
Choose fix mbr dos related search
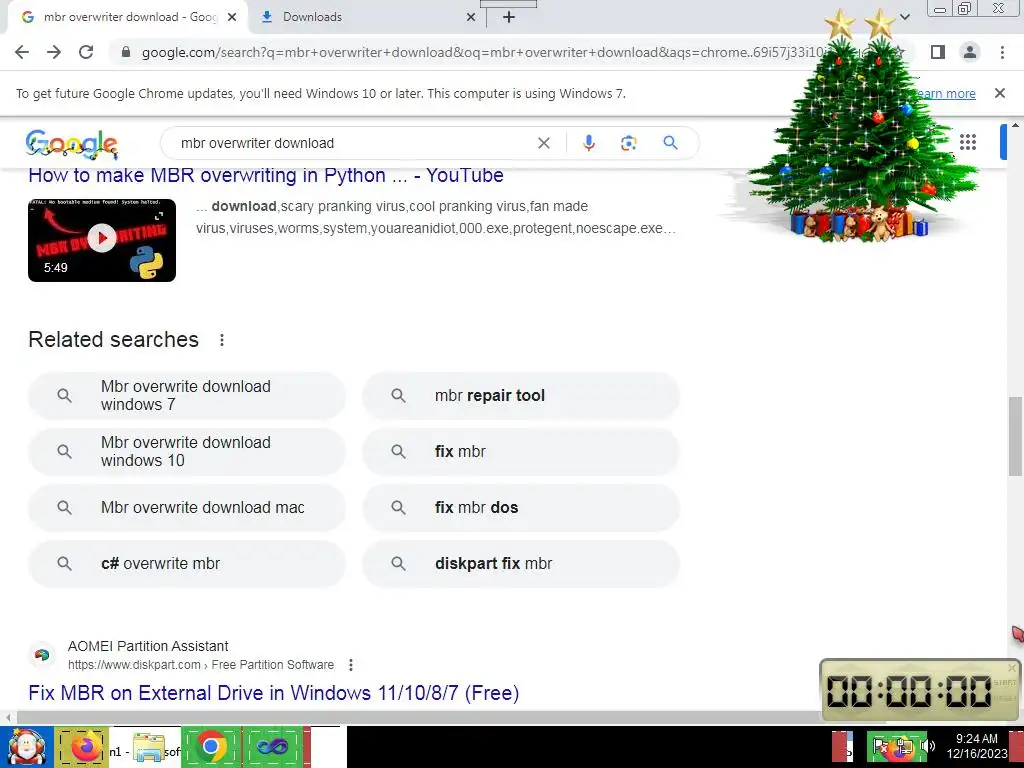tap(521, 508)
